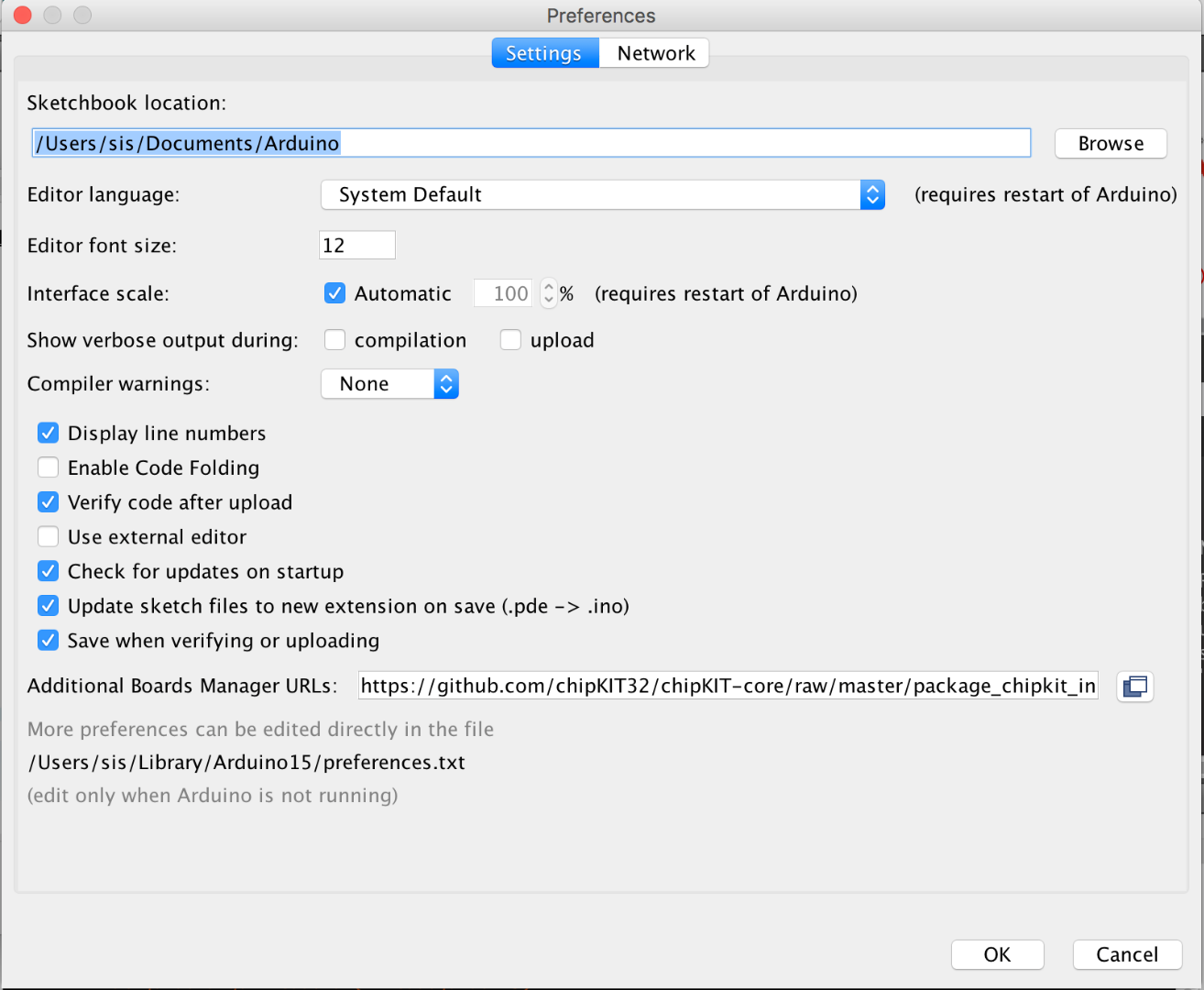This screenshot has height=990, width=1204.
Task: Uncheck Display line numbers
Action: click(48, 433)
